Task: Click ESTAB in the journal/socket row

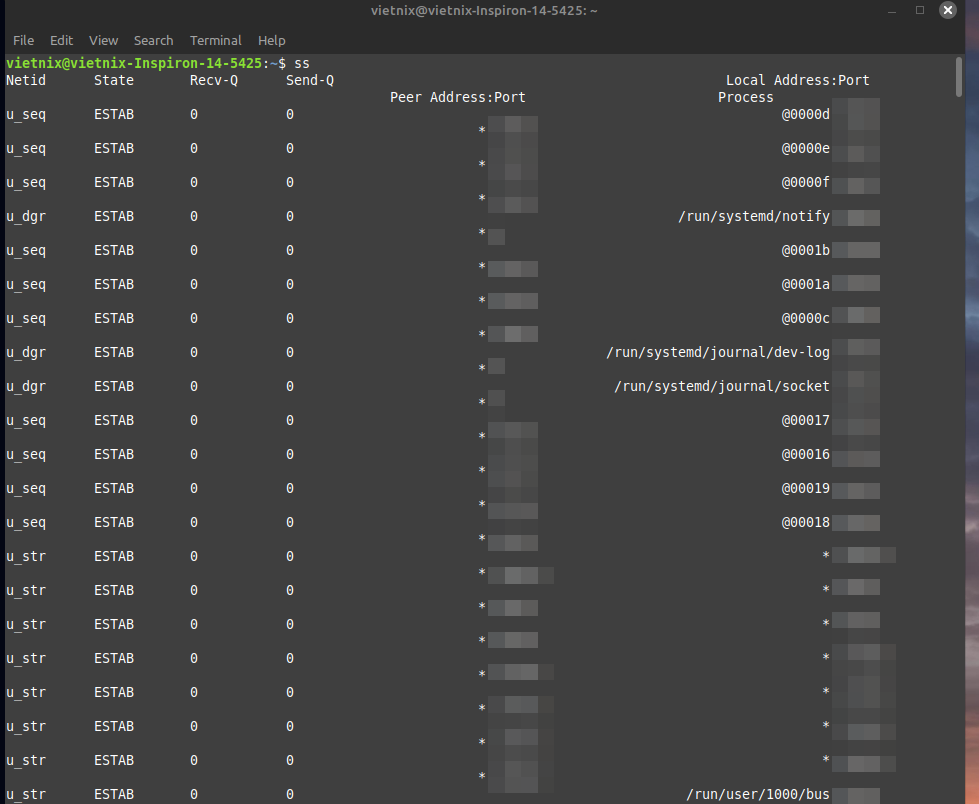Action: tap(114, 386)
